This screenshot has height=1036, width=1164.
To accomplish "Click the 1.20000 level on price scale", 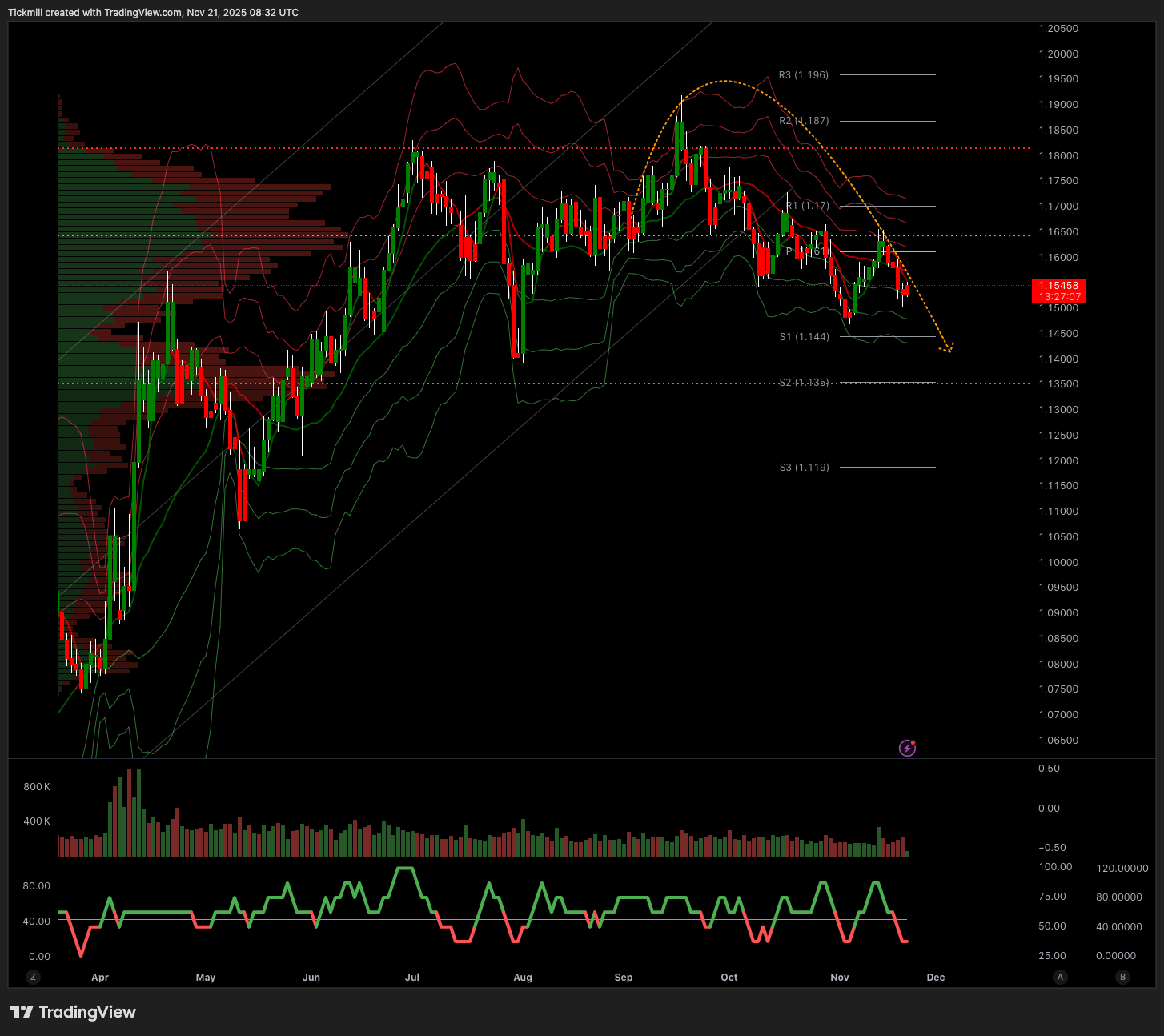I will click(1058, 54).
